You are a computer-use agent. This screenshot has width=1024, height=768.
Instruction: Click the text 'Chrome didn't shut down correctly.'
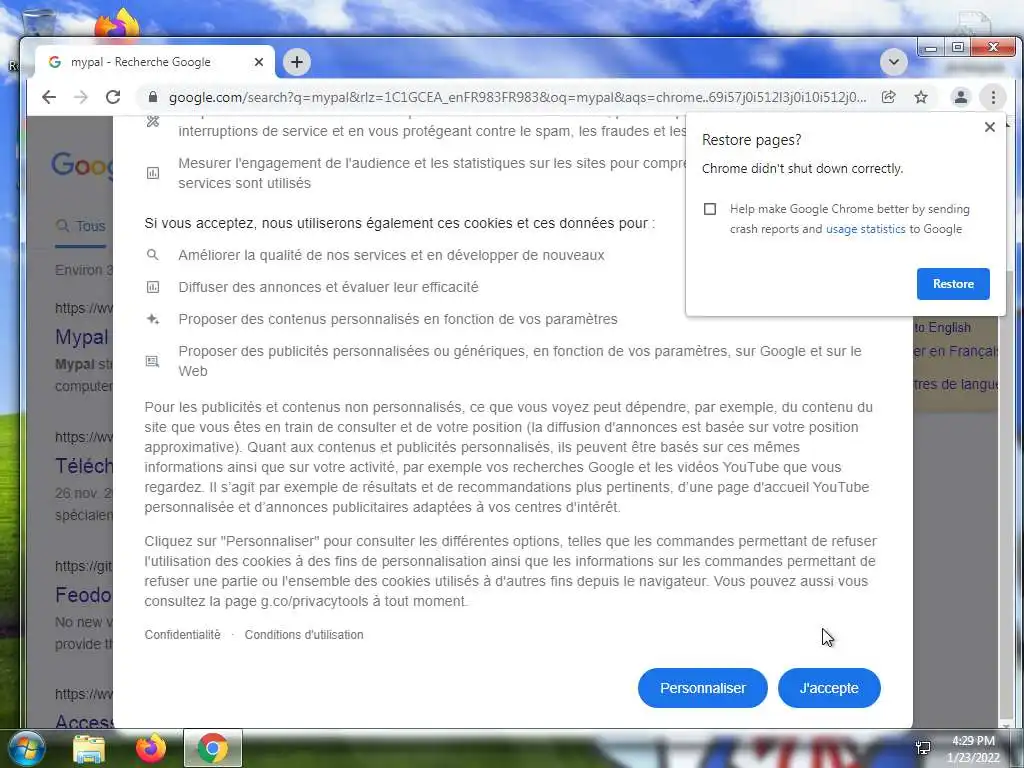click(x=802, y=168)
